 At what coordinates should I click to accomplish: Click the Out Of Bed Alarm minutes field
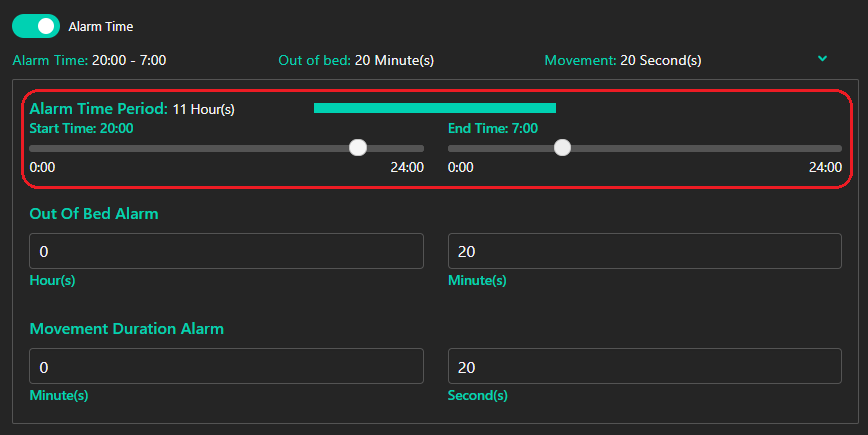coord(645,251)
